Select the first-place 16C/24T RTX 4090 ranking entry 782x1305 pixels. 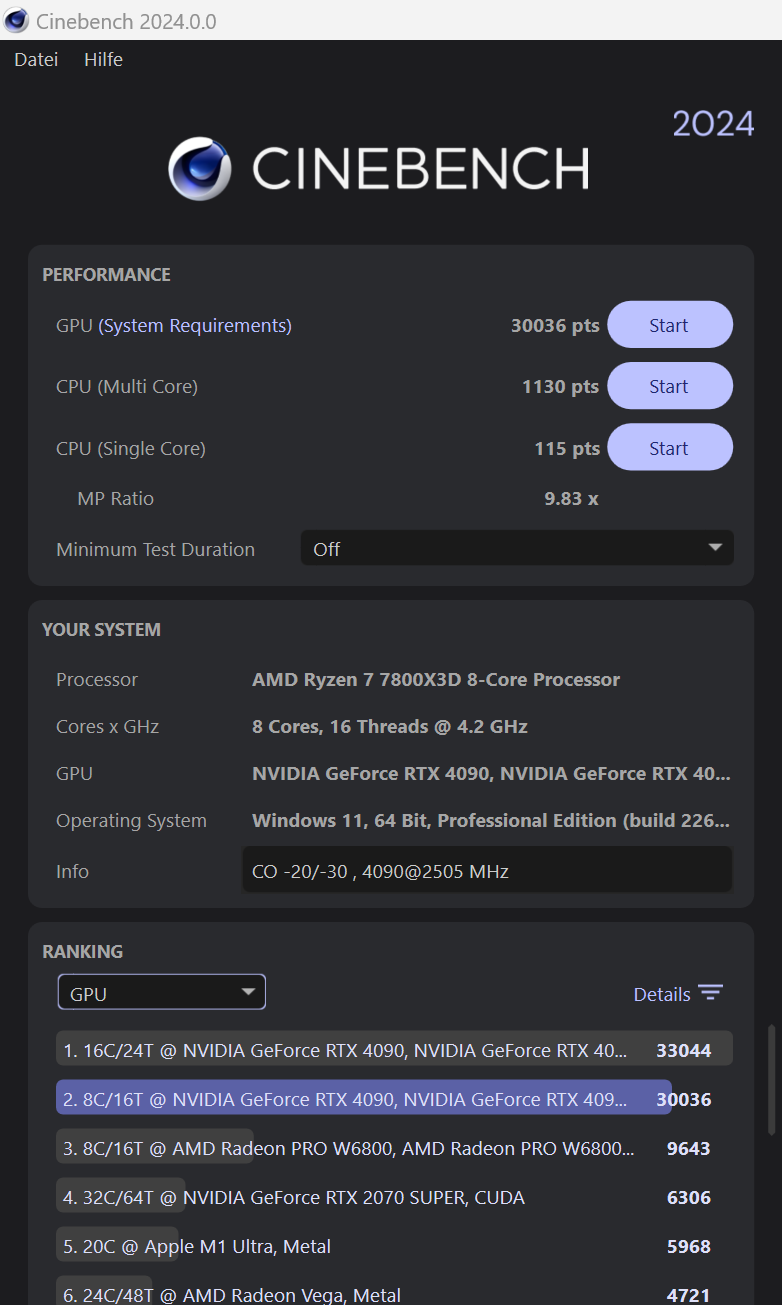(x=390, y=1049)
